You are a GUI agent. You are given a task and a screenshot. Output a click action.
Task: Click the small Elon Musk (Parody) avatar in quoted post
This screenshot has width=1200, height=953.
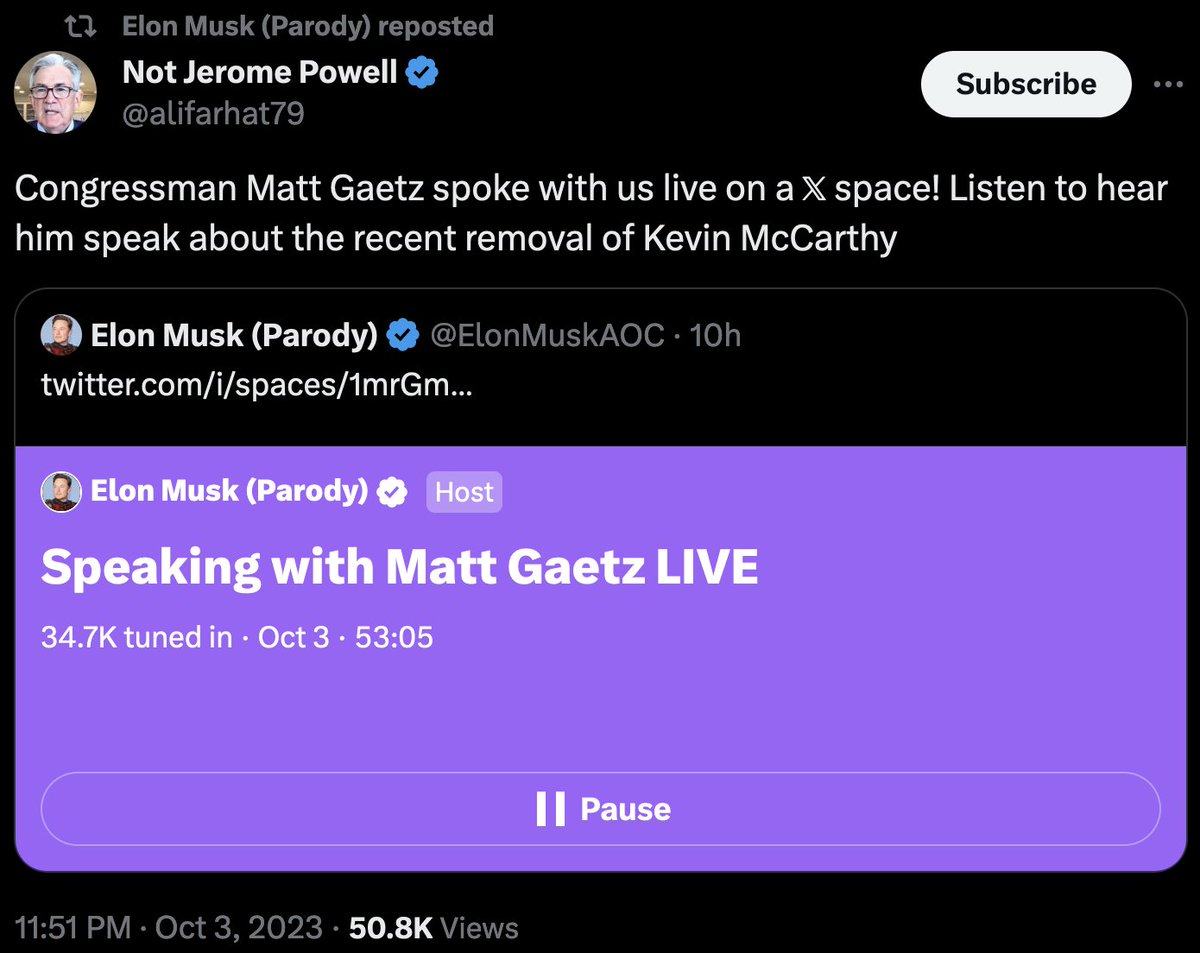click(x=61, y=336)
